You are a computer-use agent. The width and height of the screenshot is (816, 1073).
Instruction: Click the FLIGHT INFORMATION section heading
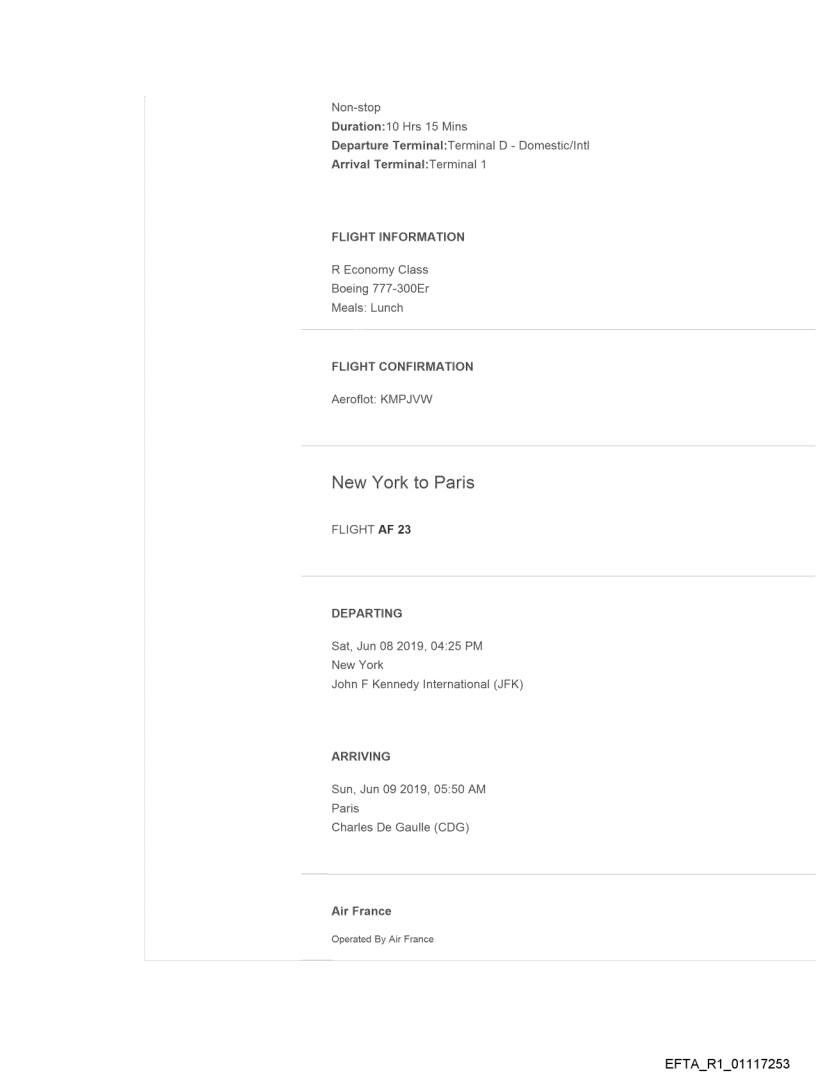(398, 237)
